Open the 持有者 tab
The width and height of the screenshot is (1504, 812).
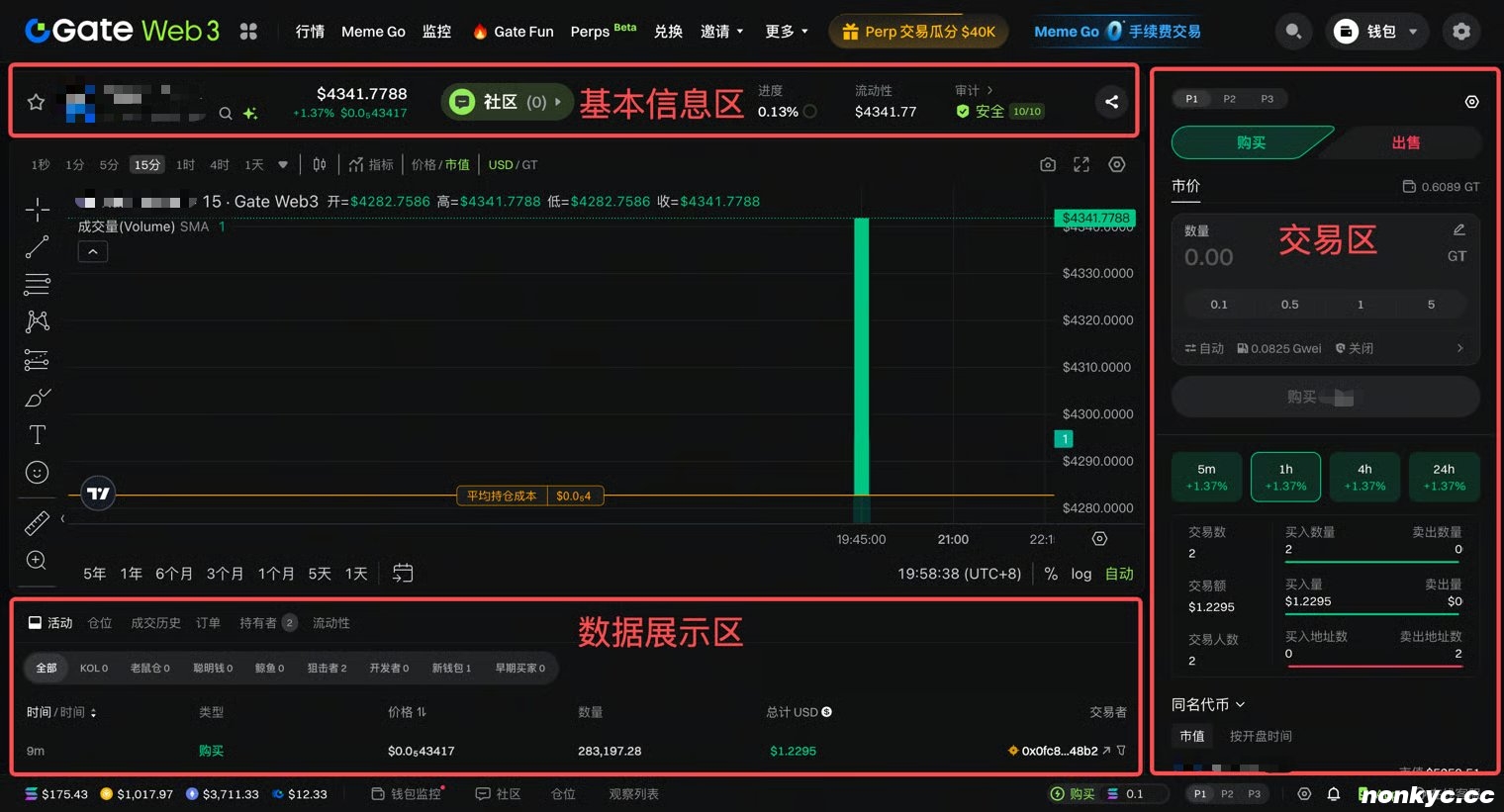tap(267, 623)
